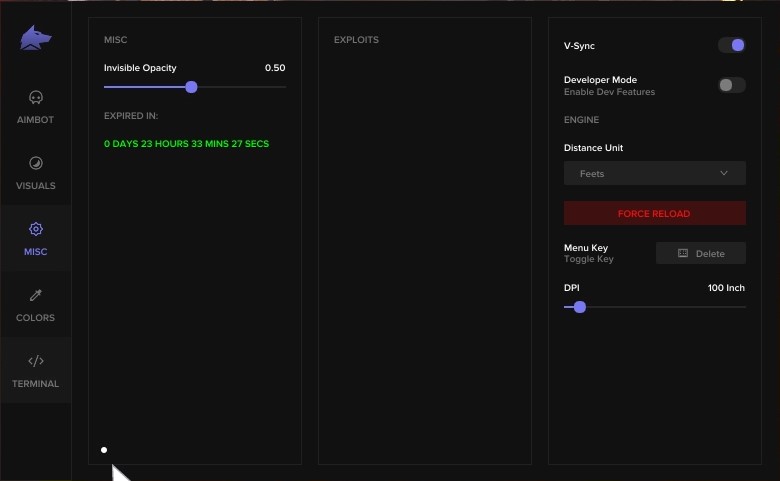Click the keyboard icon on Menu Key button
The height and width of the screenshot is (481, 780).
coord(683,254)
